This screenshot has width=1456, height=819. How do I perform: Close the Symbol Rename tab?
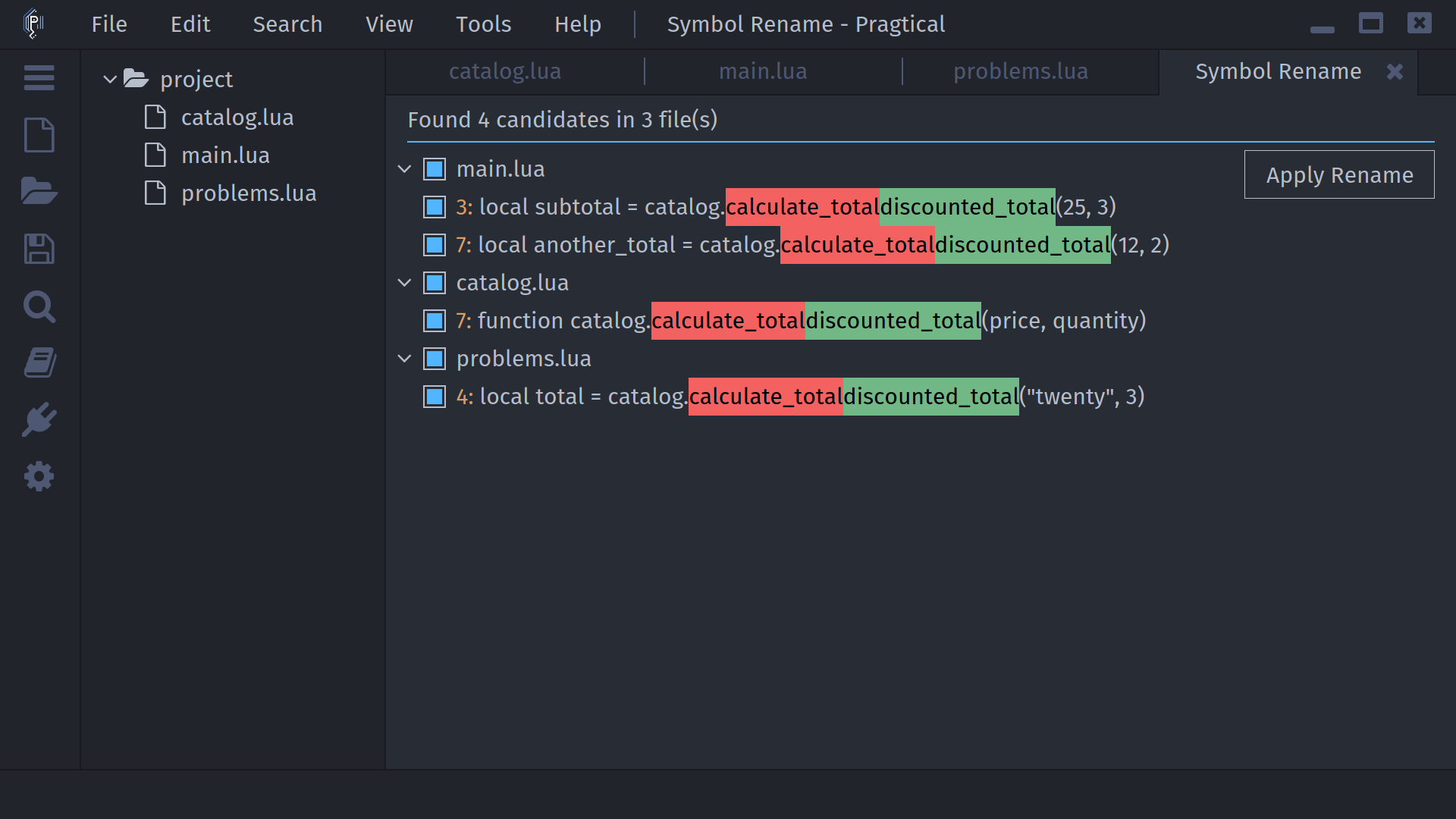(x=1395, y=71)
